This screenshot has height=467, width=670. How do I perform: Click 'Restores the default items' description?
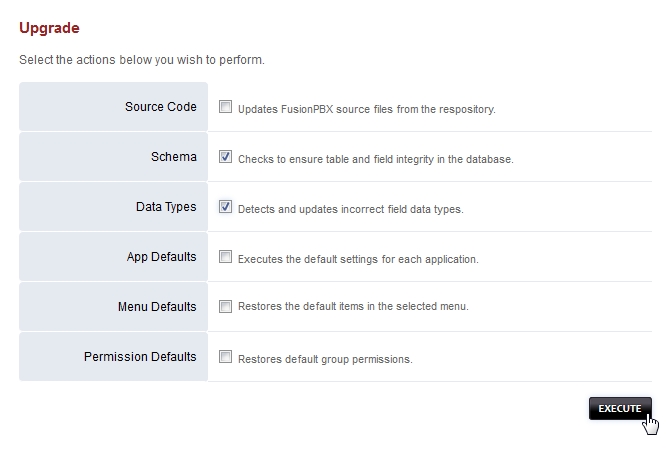(353, 307)
